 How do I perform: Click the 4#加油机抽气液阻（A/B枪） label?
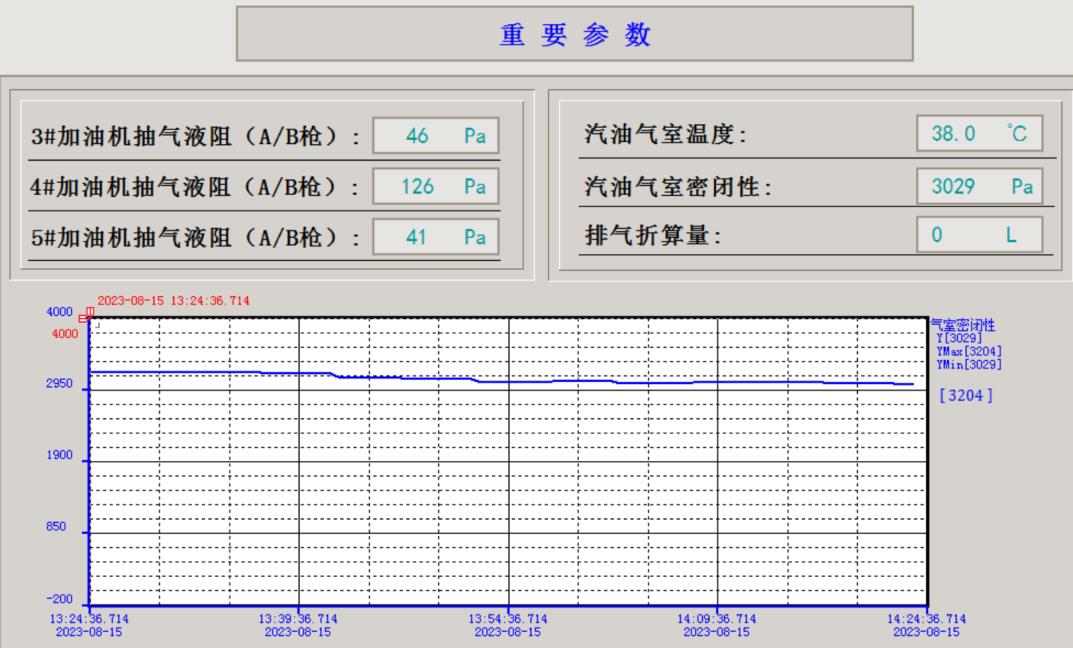[x=195, y=187]
